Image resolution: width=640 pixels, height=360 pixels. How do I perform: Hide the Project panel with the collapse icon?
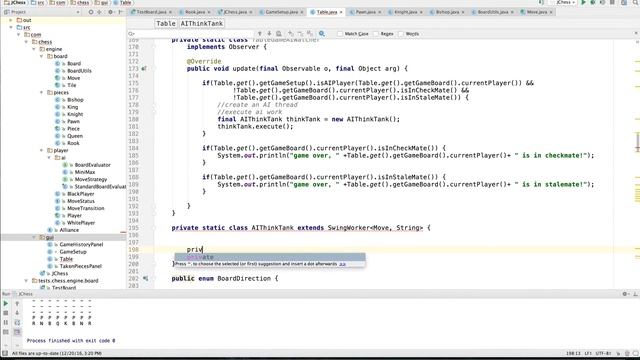click(120, 12)
